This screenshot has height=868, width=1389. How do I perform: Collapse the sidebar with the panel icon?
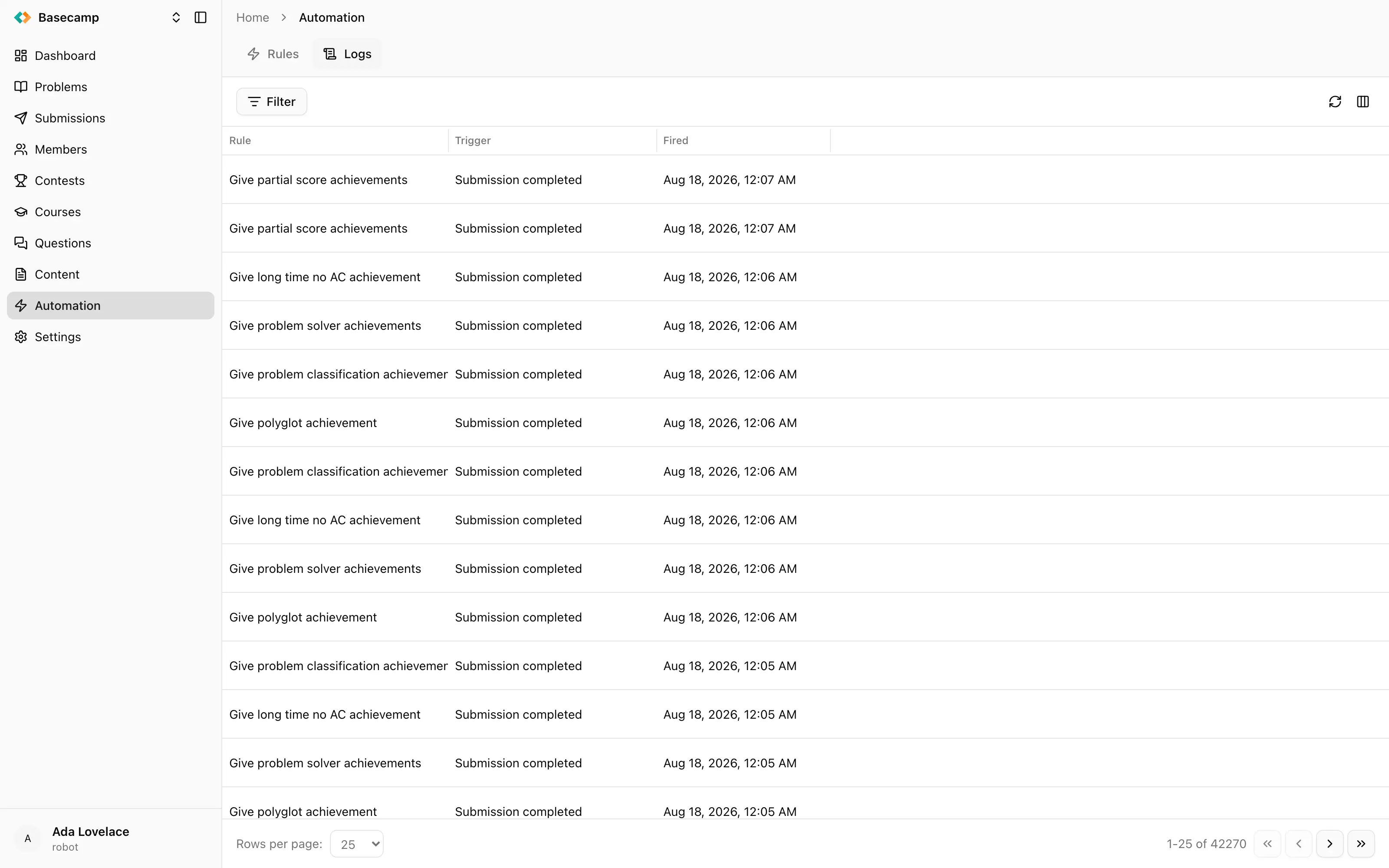pos(200,17)
